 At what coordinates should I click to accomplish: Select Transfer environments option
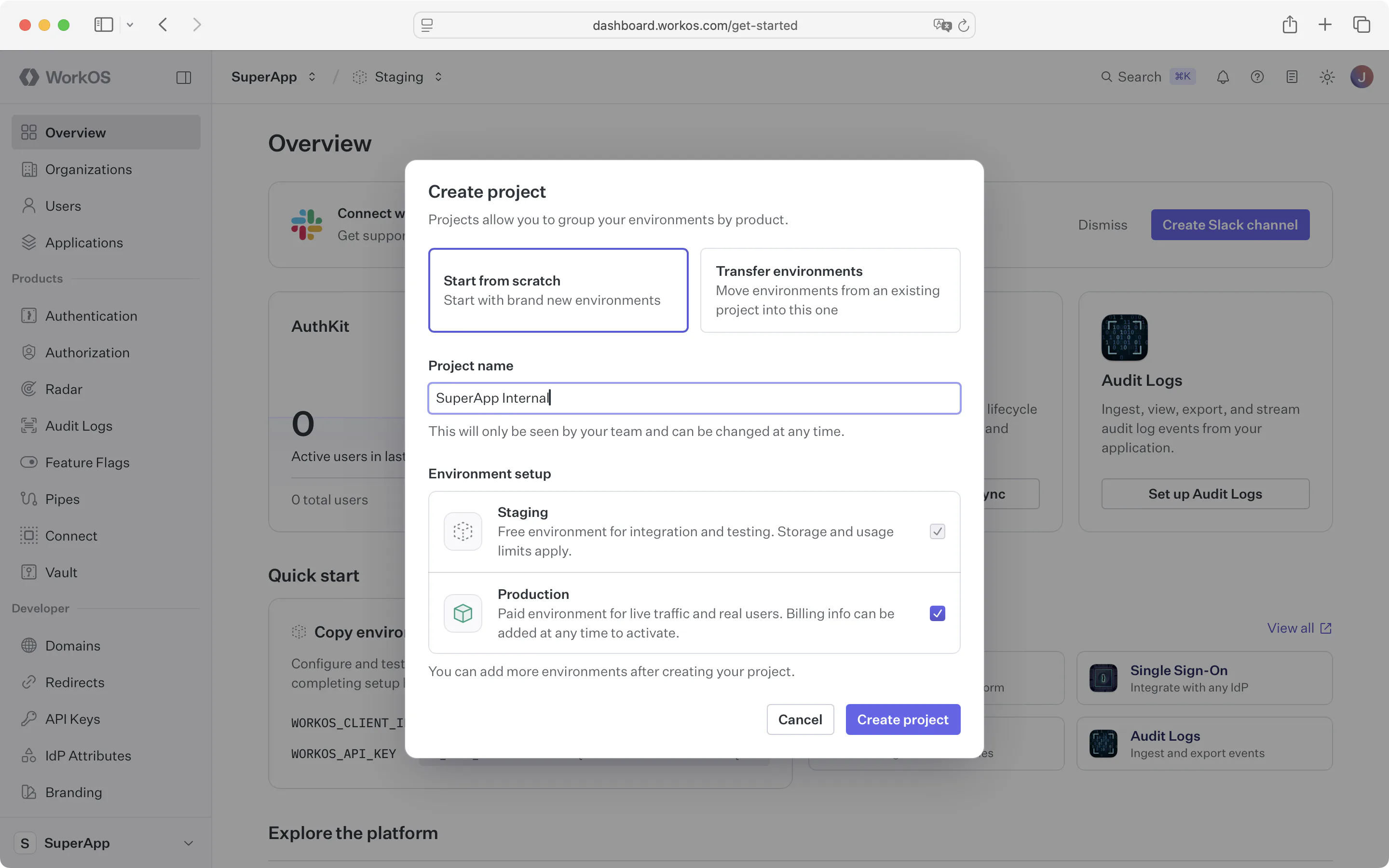tap(830, 290)
